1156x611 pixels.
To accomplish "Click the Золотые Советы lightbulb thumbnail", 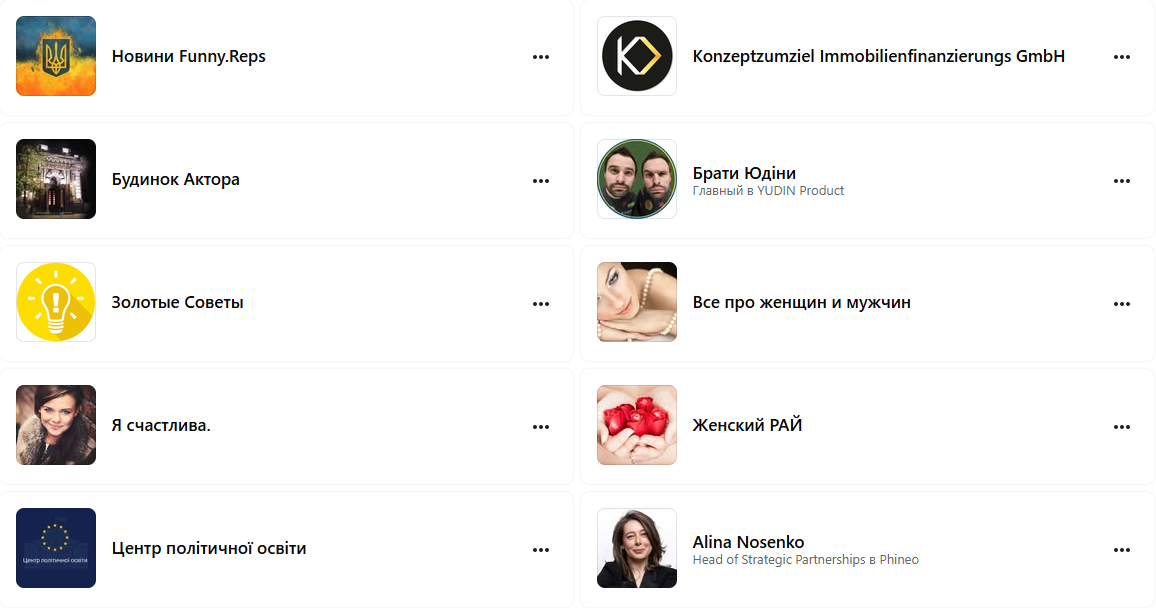I will 56,302.
